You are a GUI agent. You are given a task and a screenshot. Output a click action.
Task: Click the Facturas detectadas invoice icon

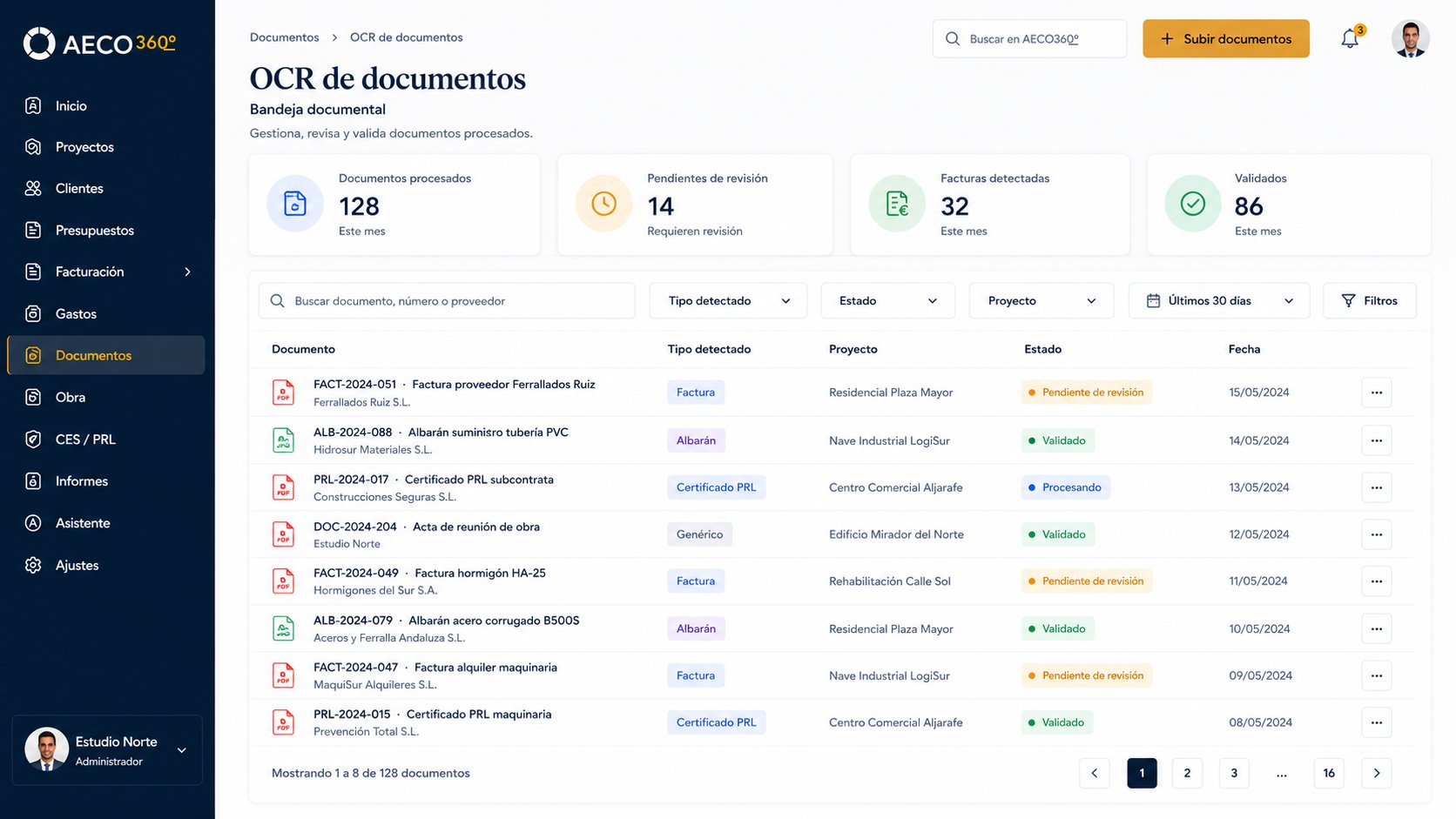tap(897, 204)
